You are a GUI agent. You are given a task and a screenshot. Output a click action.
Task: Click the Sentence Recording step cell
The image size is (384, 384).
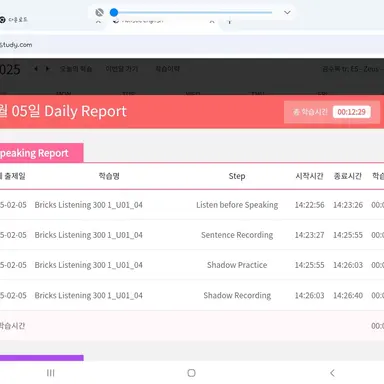(x=237, y=235)
